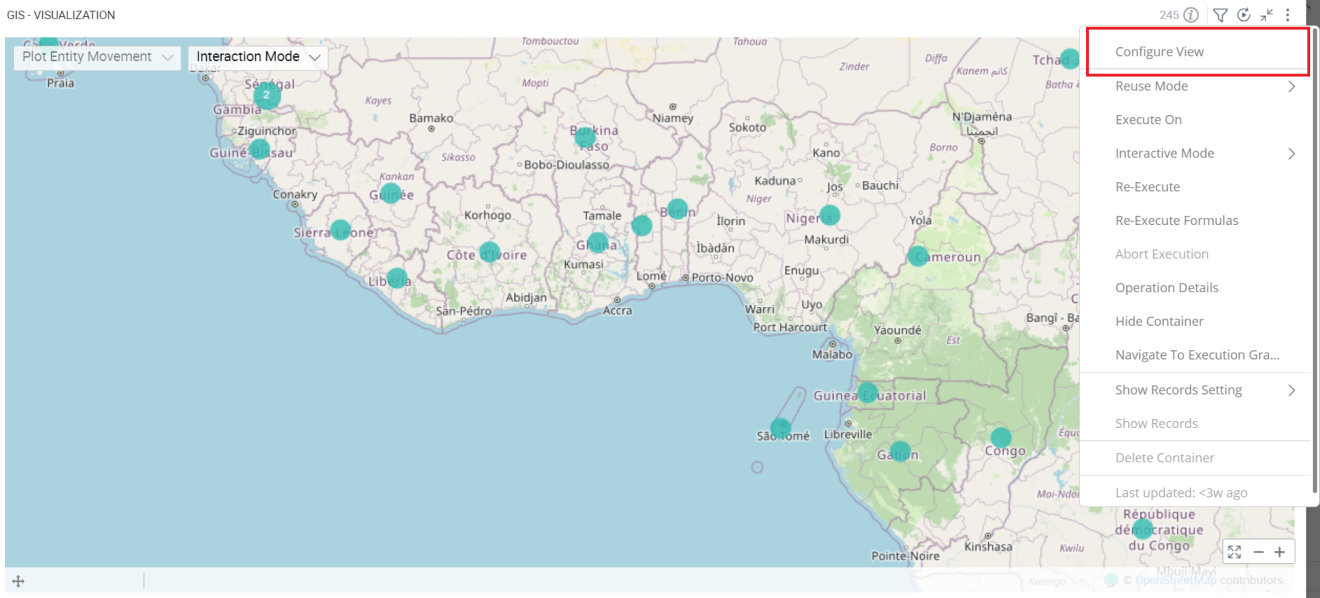This screenshot has height=598, width=1320.
Task: Expand the Show Records Setting submenu arrow
Action: tap(1292, 390)
